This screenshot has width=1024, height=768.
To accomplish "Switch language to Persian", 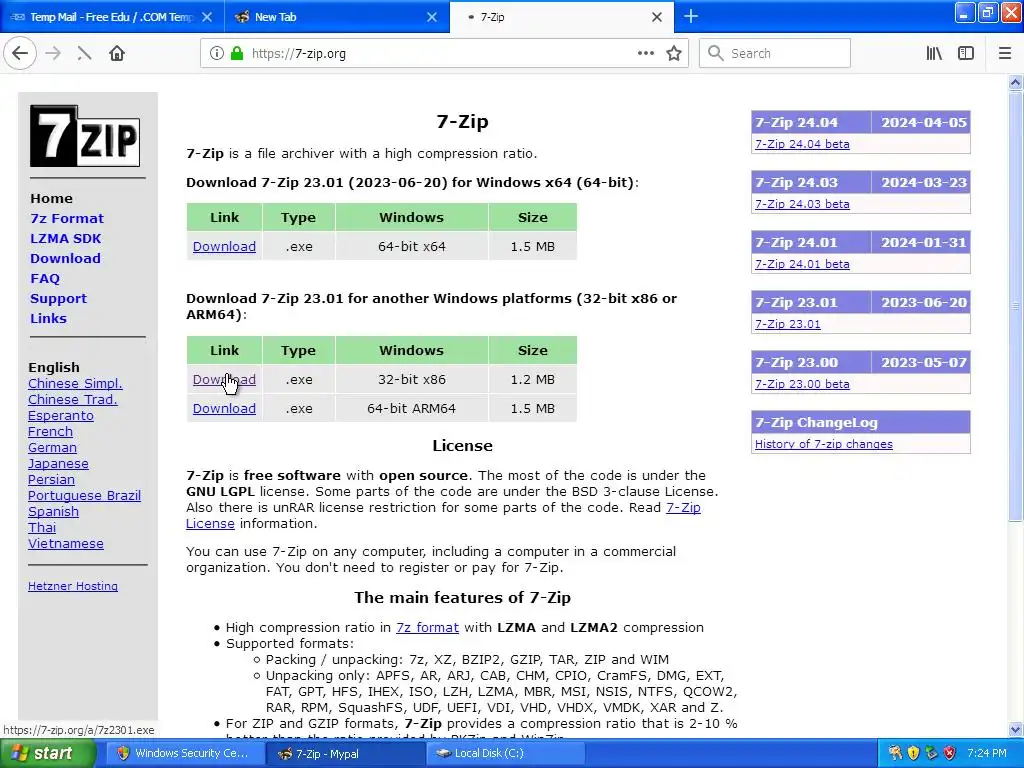I will click(51, 480).
